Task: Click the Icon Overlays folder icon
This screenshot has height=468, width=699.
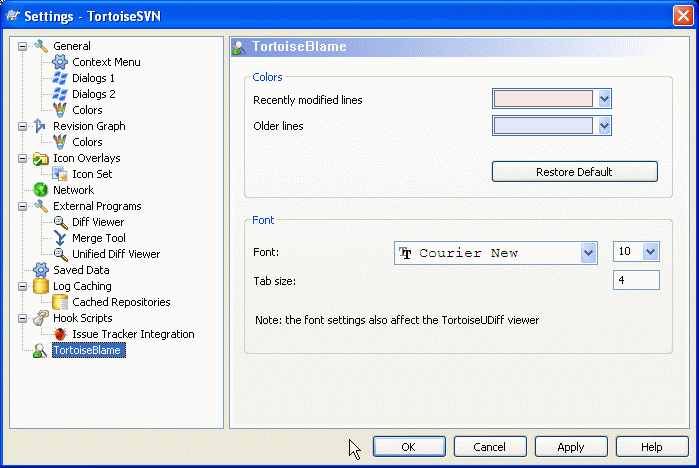Action: [x=41, y=158]
